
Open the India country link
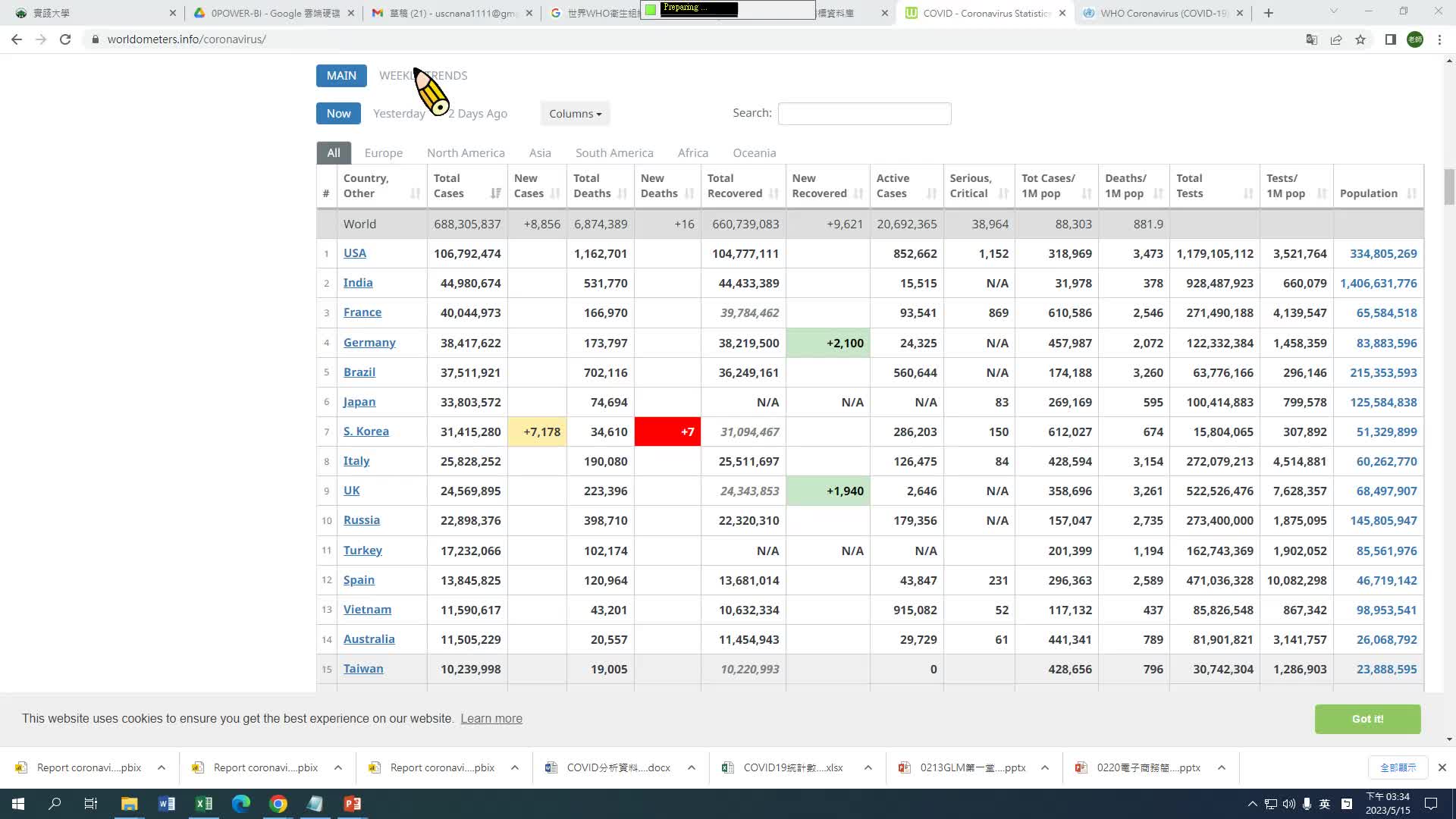pos(358,283)
